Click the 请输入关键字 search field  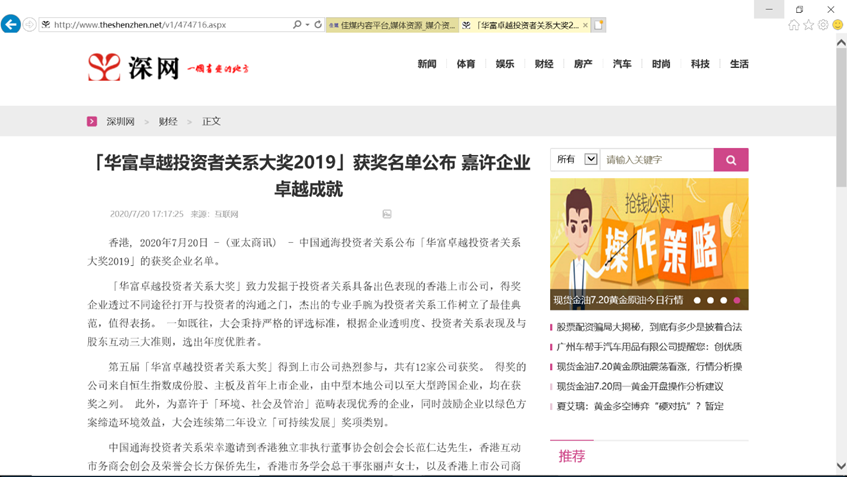point(657,159)
